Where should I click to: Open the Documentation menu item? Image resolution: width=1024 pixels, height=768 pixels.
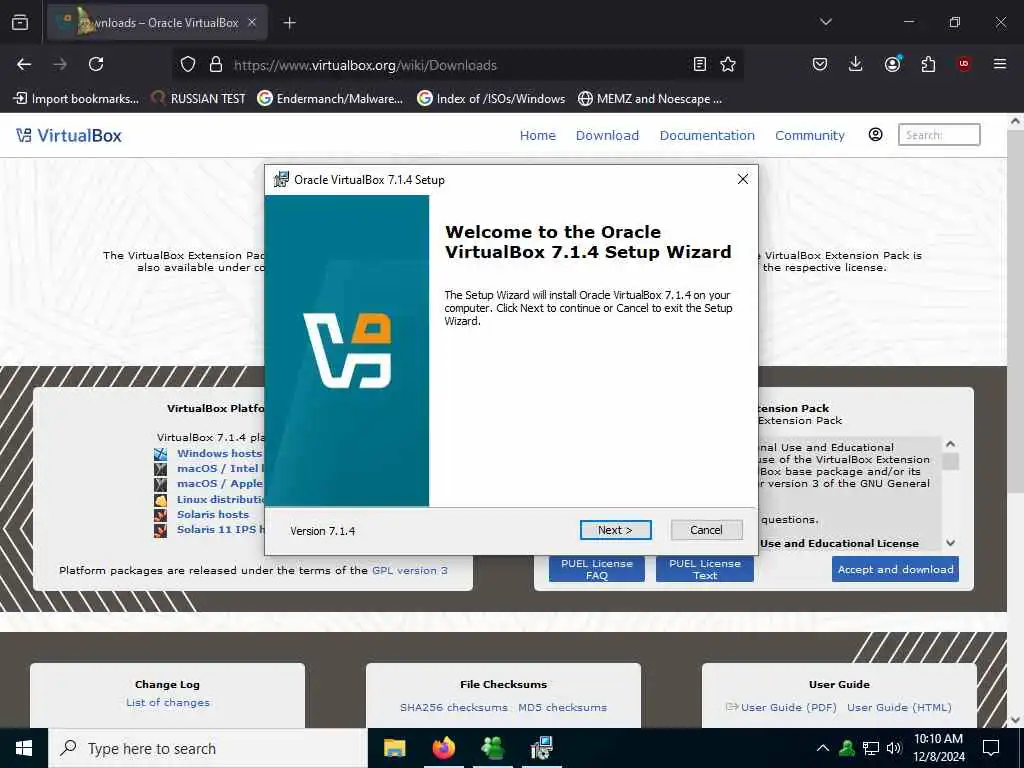point(707,135)
